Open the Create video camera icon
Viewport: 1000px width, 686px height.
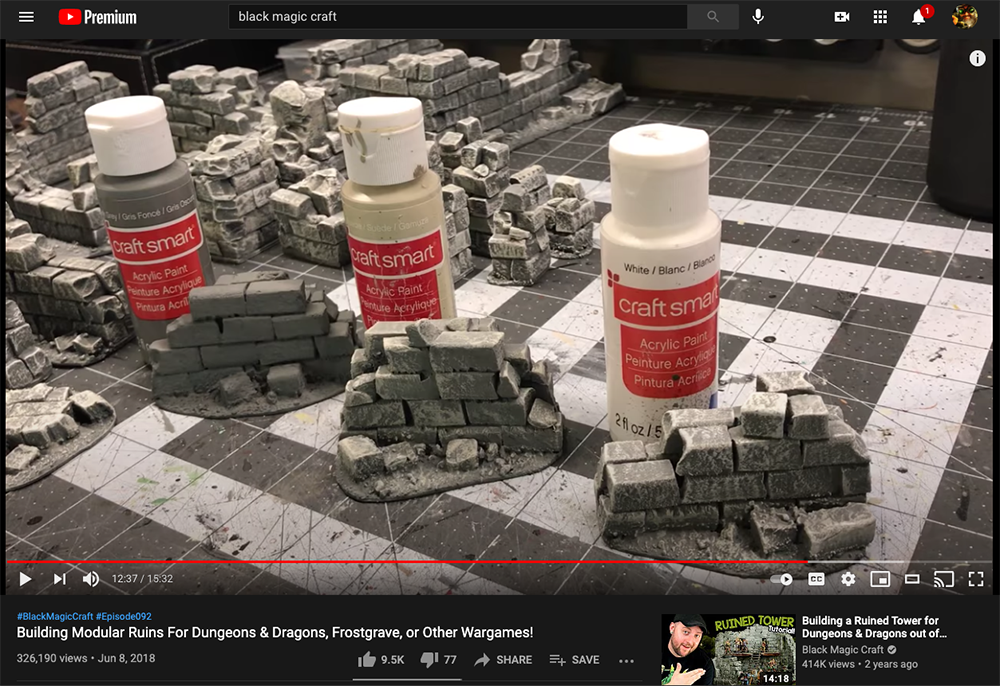842,17
